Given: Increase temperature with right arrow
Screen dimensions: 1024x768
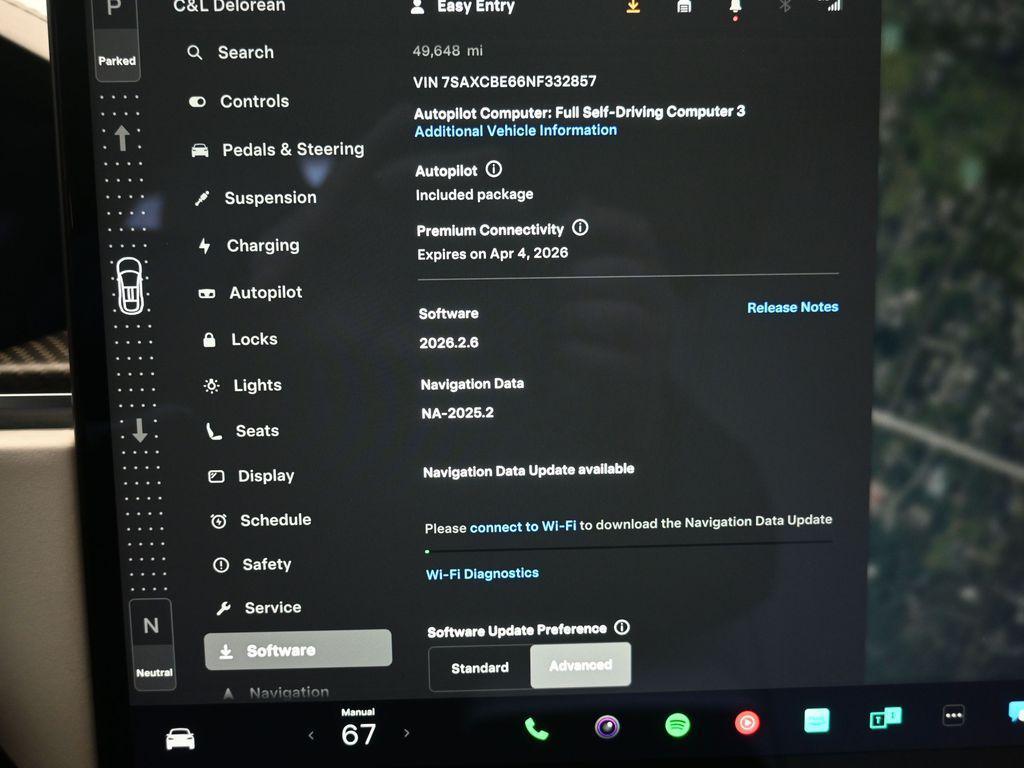Looking at the screenshot, I should 406,733.
